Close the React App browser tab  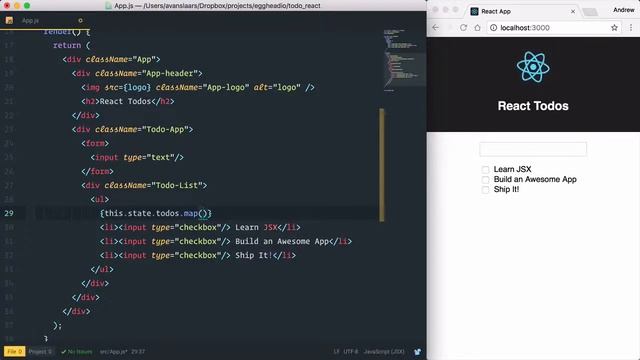click(573, 11)
